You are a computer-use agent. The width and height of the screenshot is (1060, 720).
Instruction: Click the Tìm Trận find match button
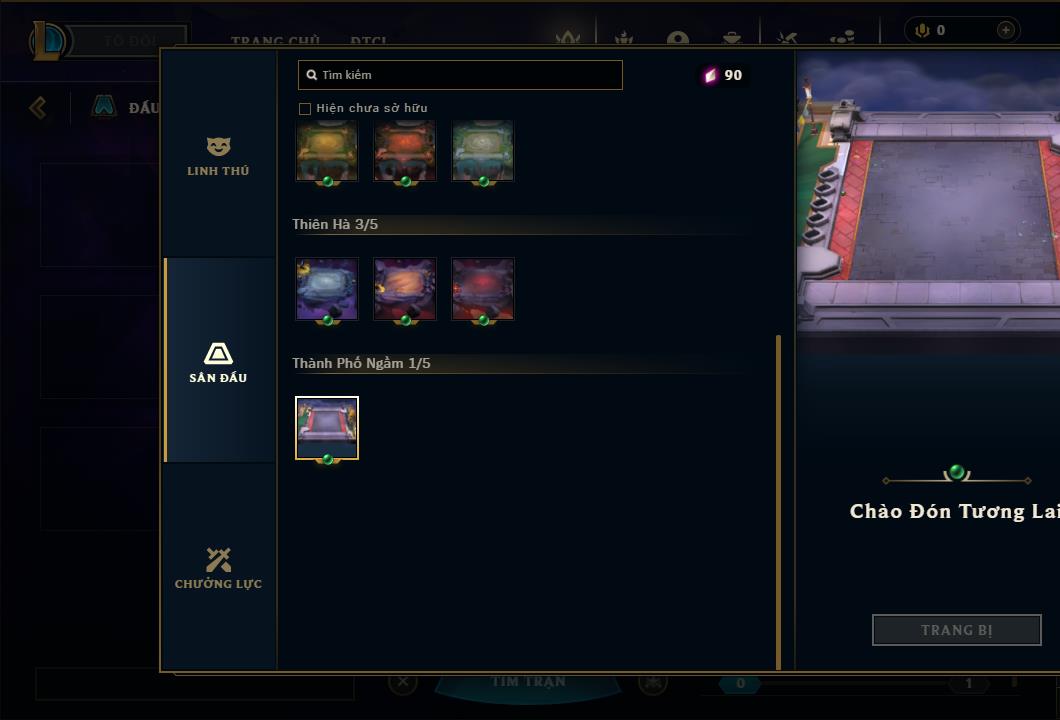tap(528, 682)
